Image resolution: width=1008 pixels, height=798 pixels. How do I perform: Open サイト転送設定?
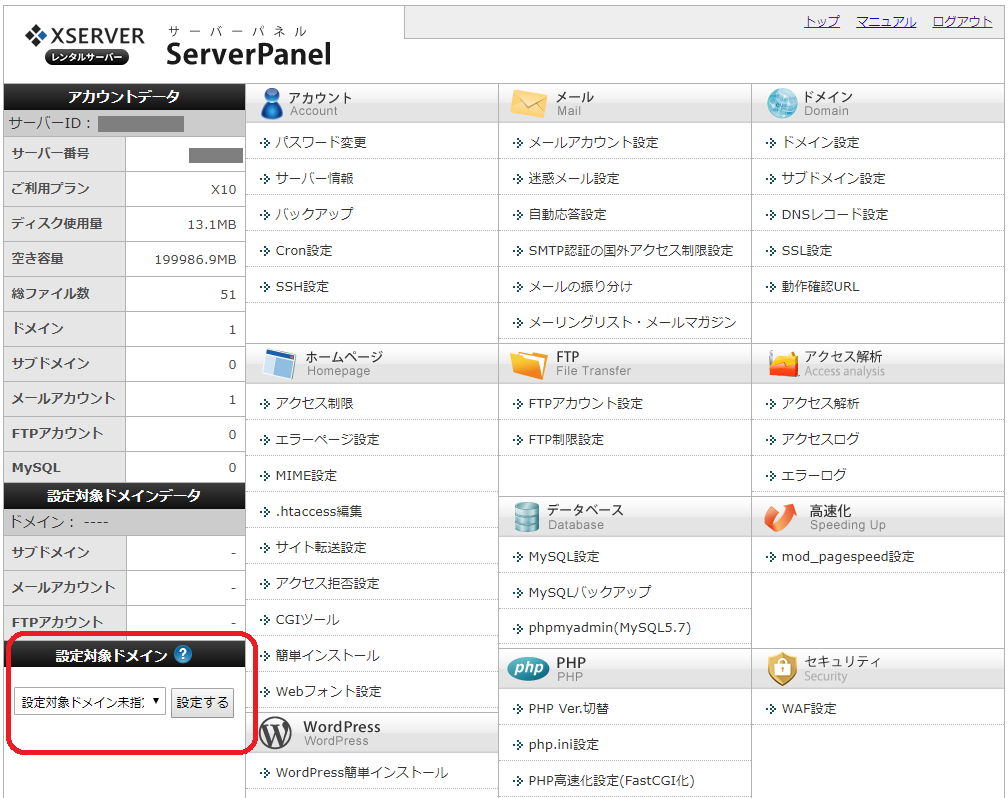(321, 547)
